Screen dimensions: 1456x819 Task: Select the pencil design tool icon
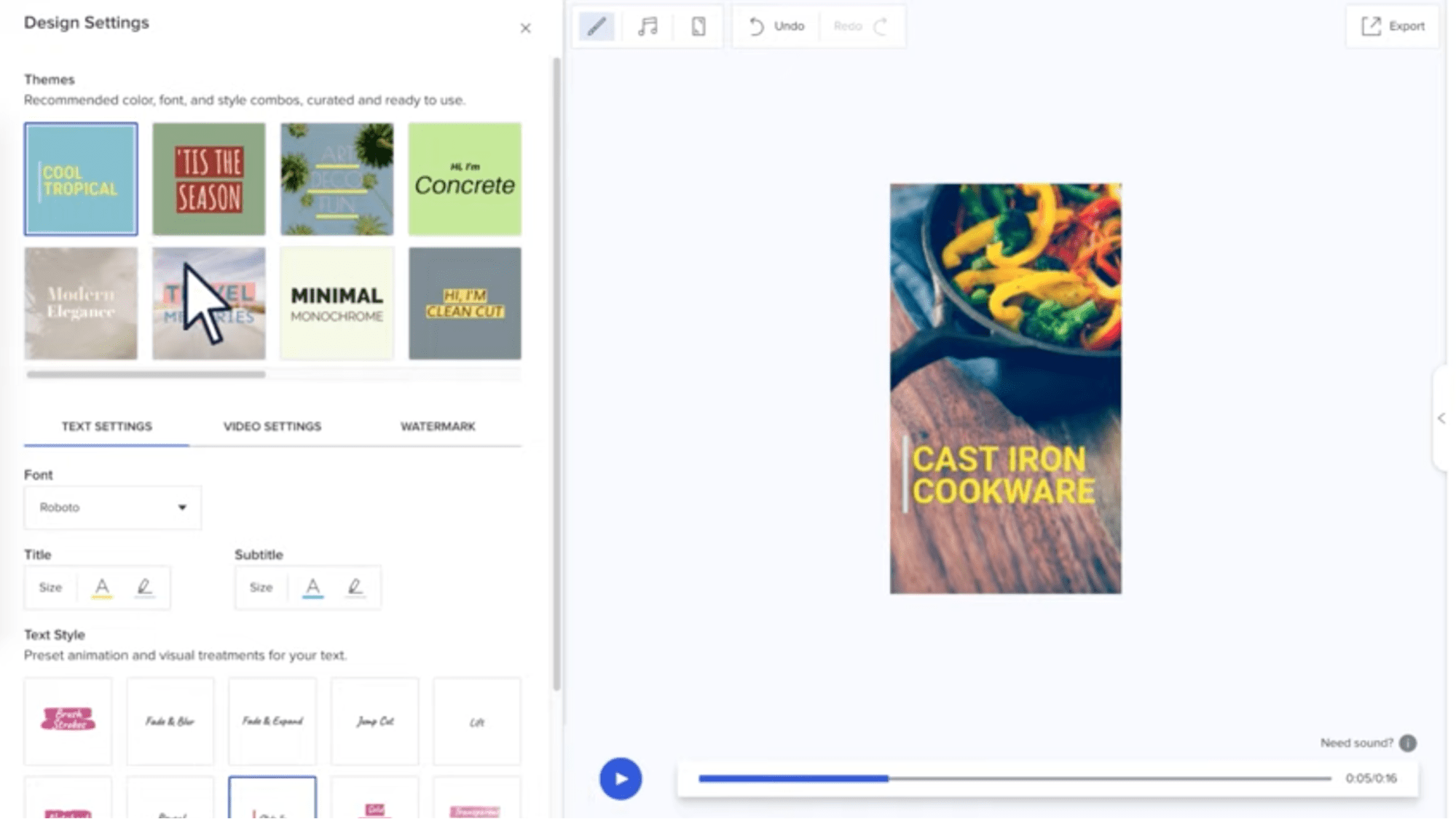(x=597, y=27)
